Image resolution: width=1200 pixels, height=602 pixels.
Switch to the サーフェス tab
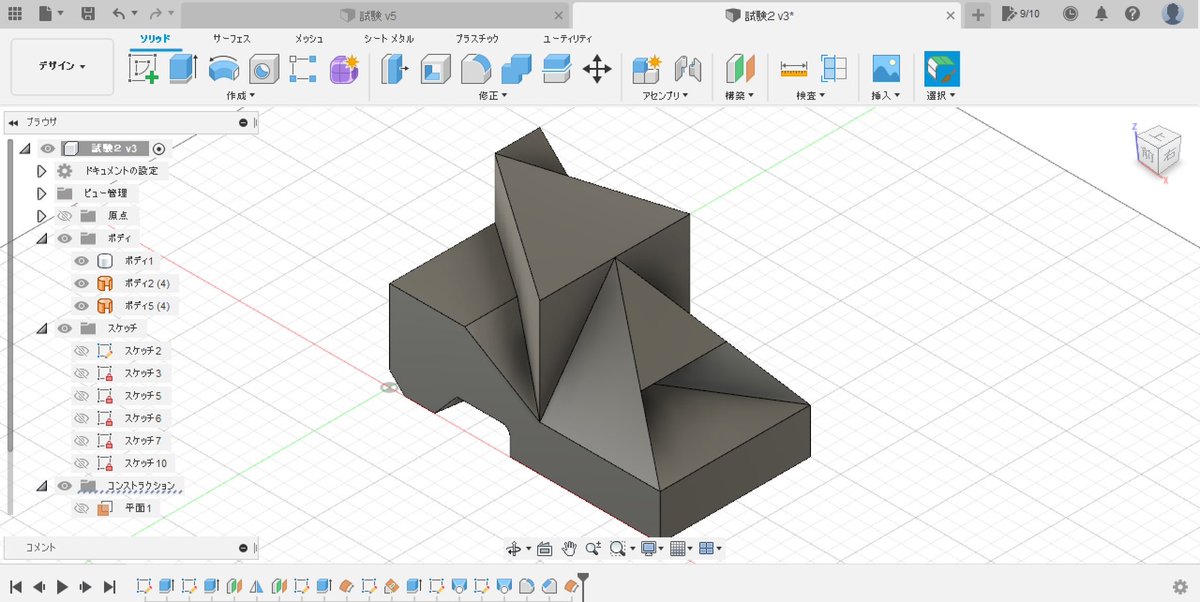232,38
